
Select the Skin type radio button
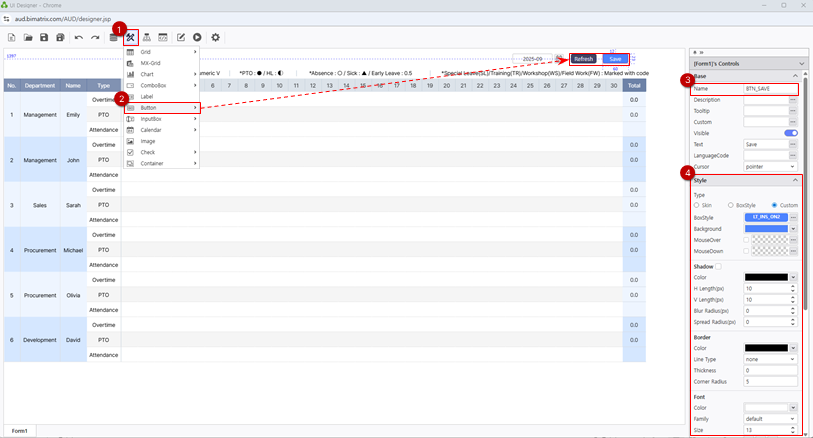click(x=697, y=205)
